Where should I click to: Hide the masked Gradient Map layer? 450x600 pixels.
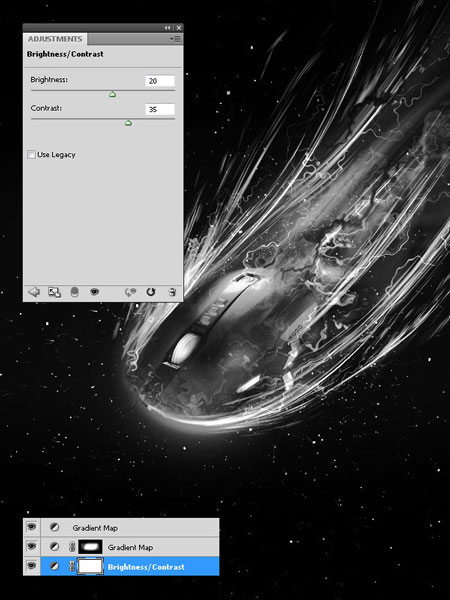pyautogui.click(x=31, y=546)
